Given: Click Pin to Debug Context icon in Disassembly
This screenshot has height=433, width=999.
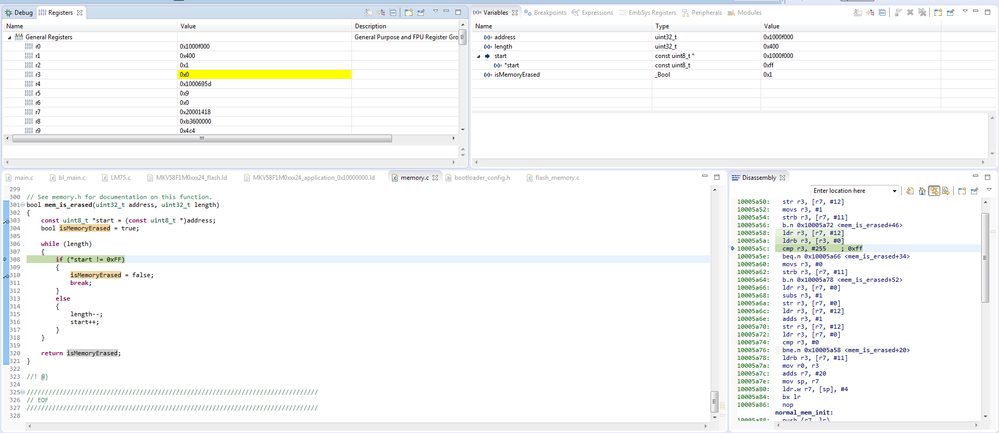Looking at the screenshot, I should click(x=975, y=191).
